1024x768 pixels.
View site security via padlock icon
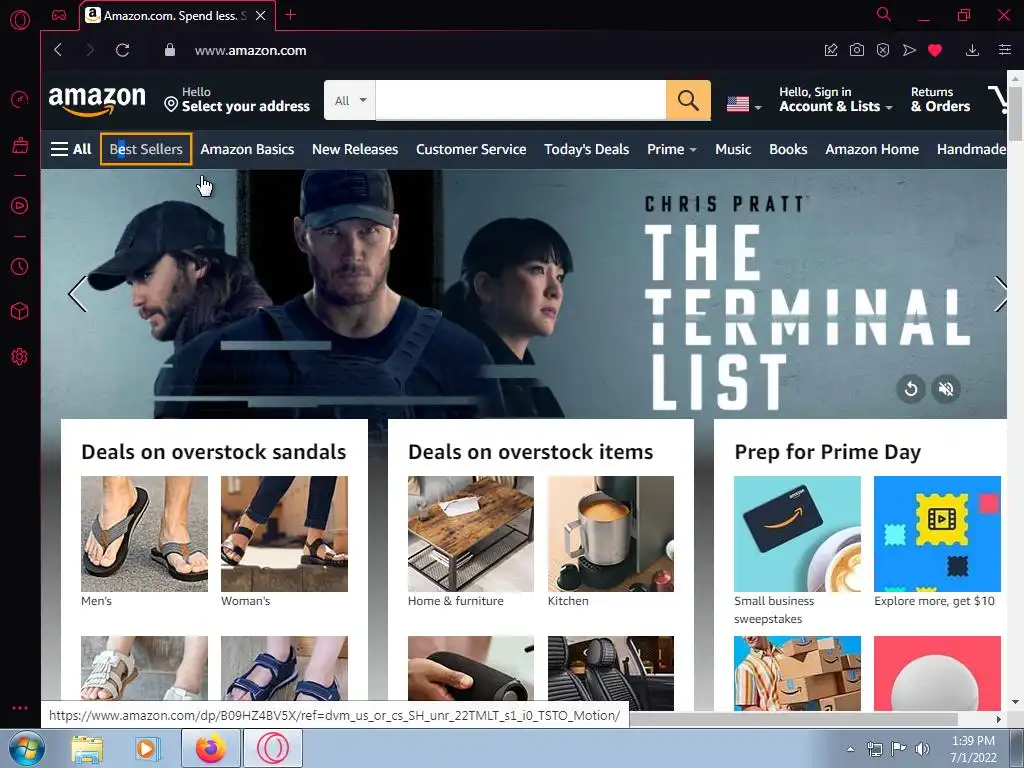pos(170,50)
